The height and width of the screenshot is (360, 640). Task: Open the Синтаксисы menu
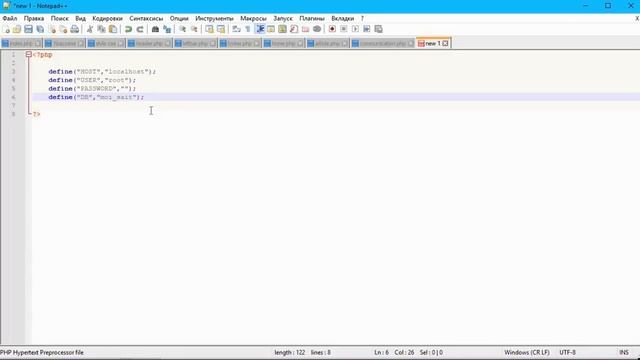[146, 18]
